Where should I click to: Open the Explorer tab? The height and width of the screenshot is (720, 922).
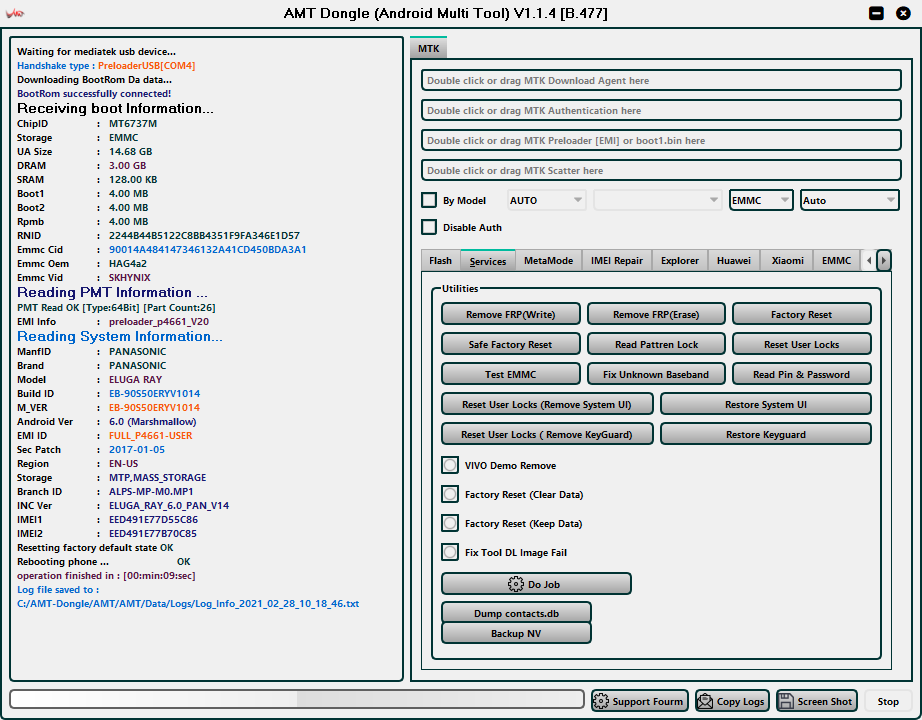(x=680, y=261)
